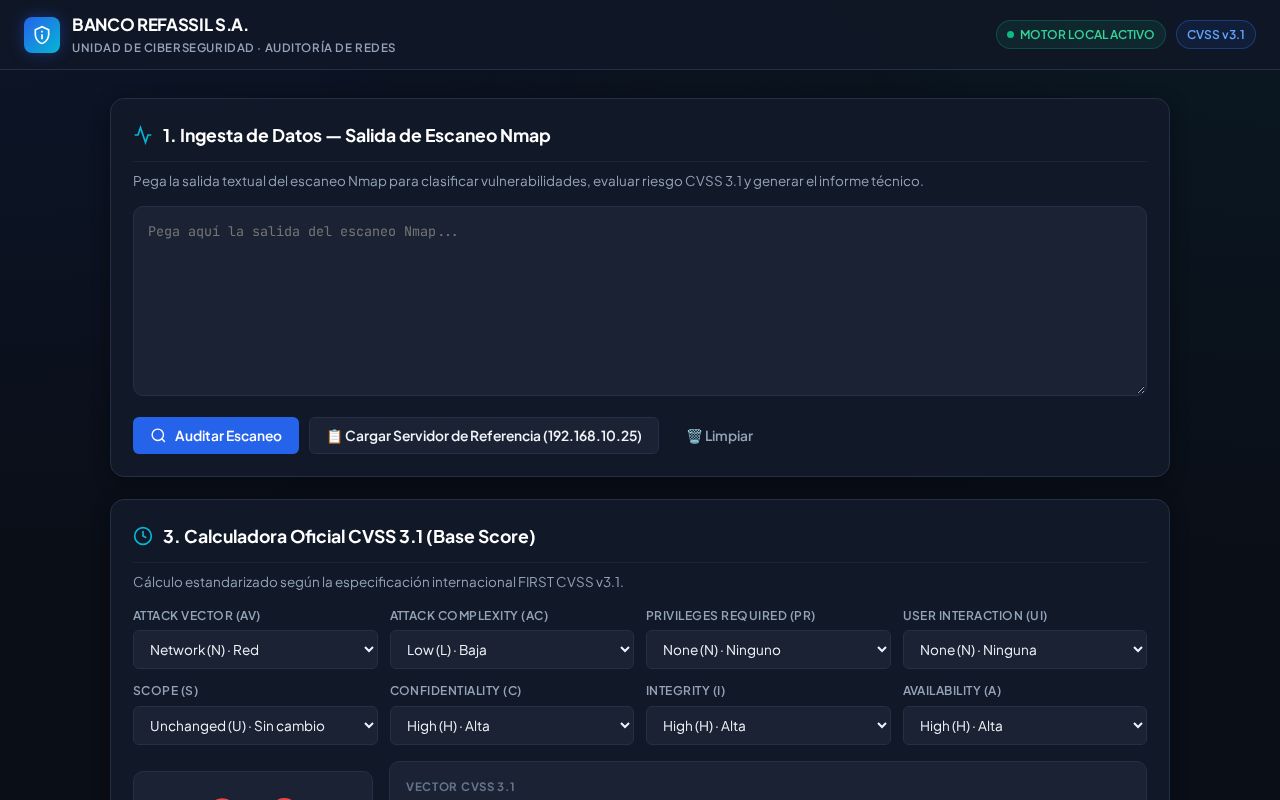
Task: Click the pulse icon beside Ingesta de Datos
Action: pos(143,135)
